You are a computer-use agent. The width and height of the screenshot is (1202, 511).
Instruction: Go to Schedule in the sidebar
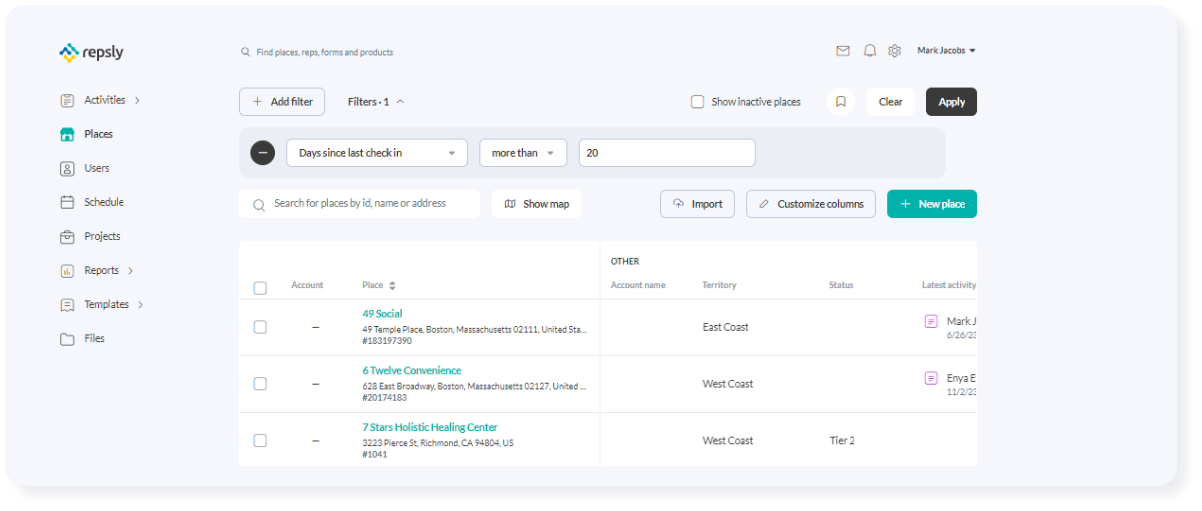[x=103, y=202]
